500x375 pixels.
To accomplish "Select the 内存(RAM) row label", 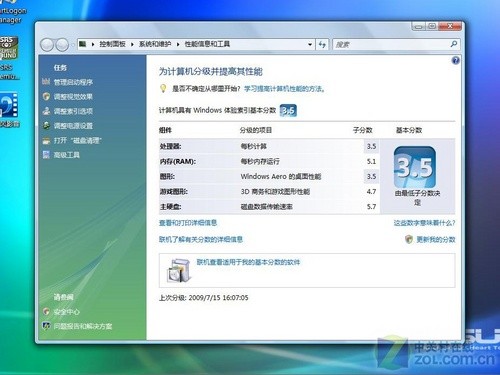I will [178, 162].
